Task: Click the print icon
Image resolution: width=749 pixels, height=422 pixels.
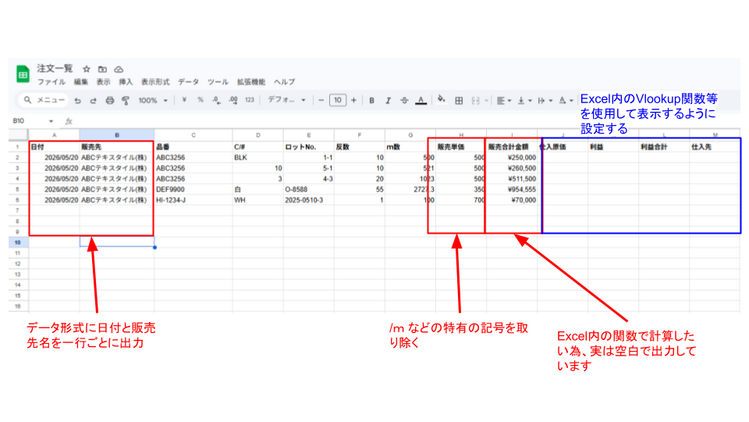Action: 110,100
